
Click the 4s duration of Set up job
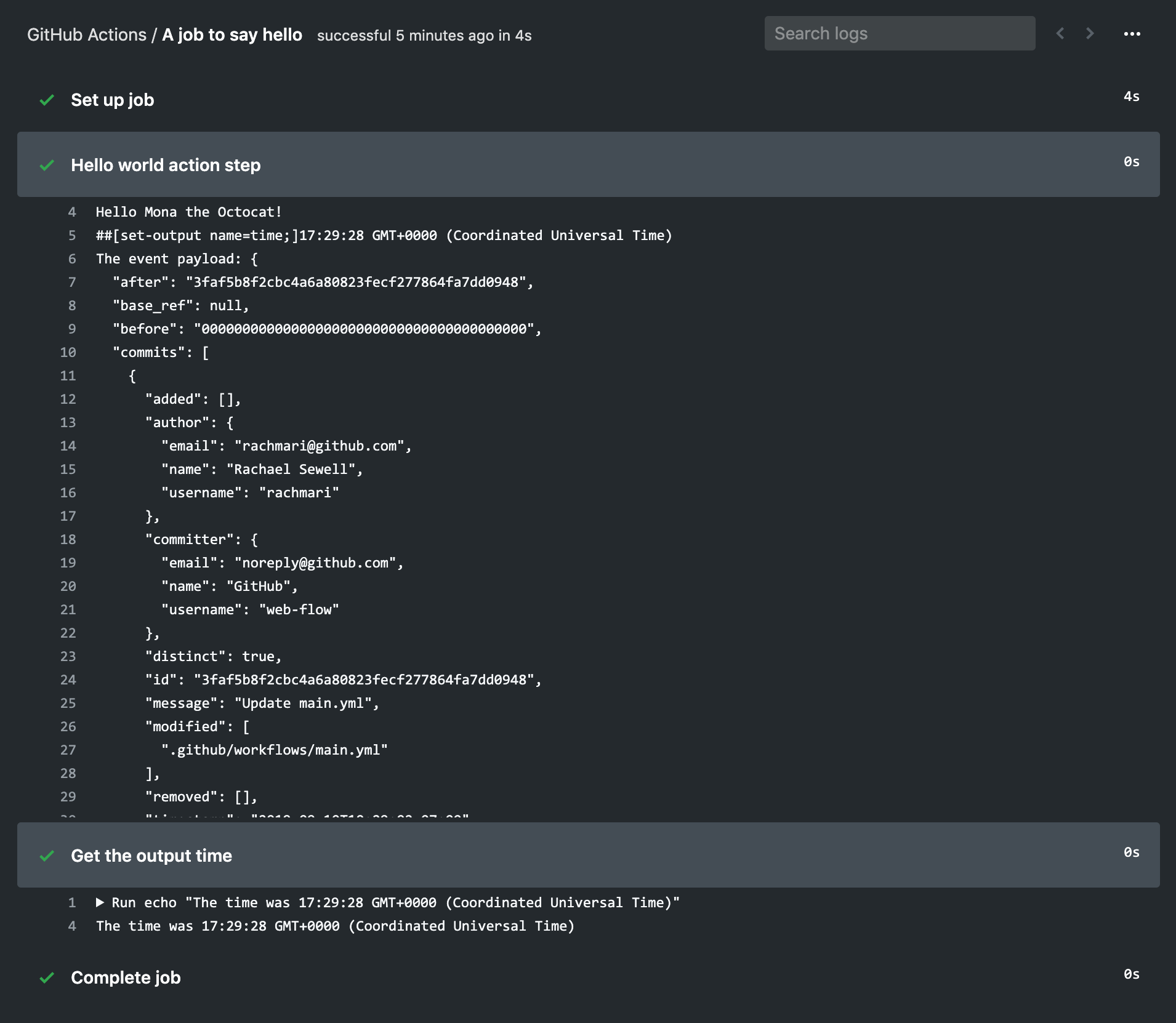click(x=1132, y=96)
